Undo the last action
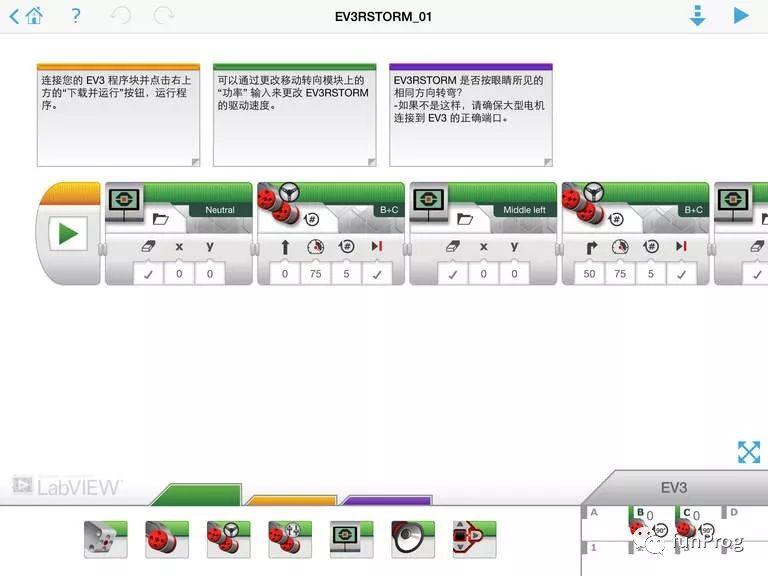This screenshot has width=768, height=576. coord(120,16)
